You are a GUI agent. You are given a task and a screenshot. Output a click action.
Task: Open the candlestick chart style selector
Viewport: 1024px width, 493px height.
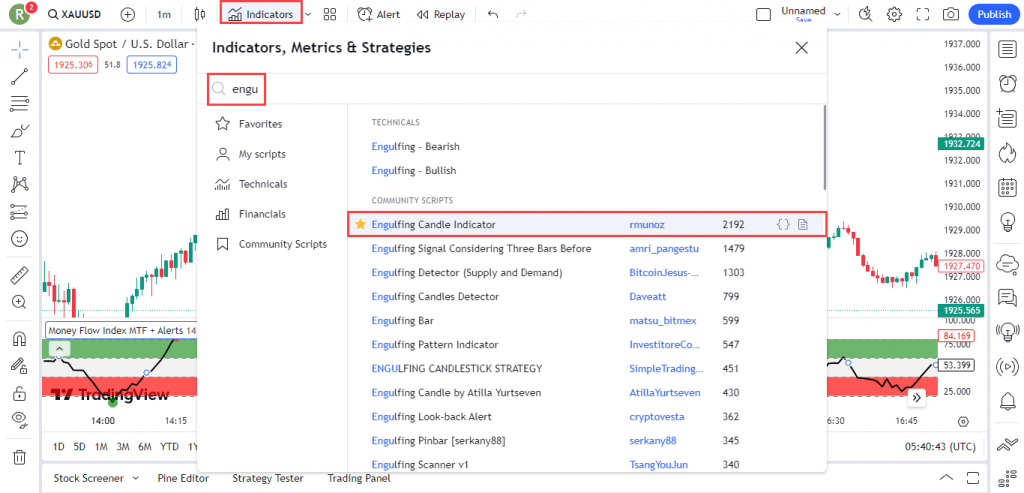pyautogui.click(x=201, y=14)
